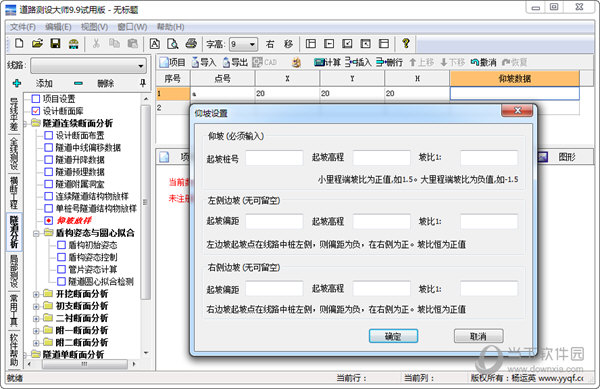The width and height of the screenshot is (600, 389).
Task: Expand the 初支断面分析 folder
Action: point(36,306)
